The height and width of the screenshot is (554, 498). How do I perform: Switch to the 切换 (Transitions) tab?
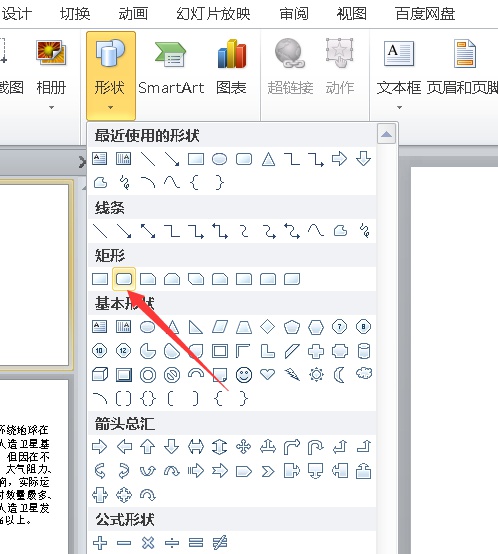pyautogui.click(x=75, y=14)
